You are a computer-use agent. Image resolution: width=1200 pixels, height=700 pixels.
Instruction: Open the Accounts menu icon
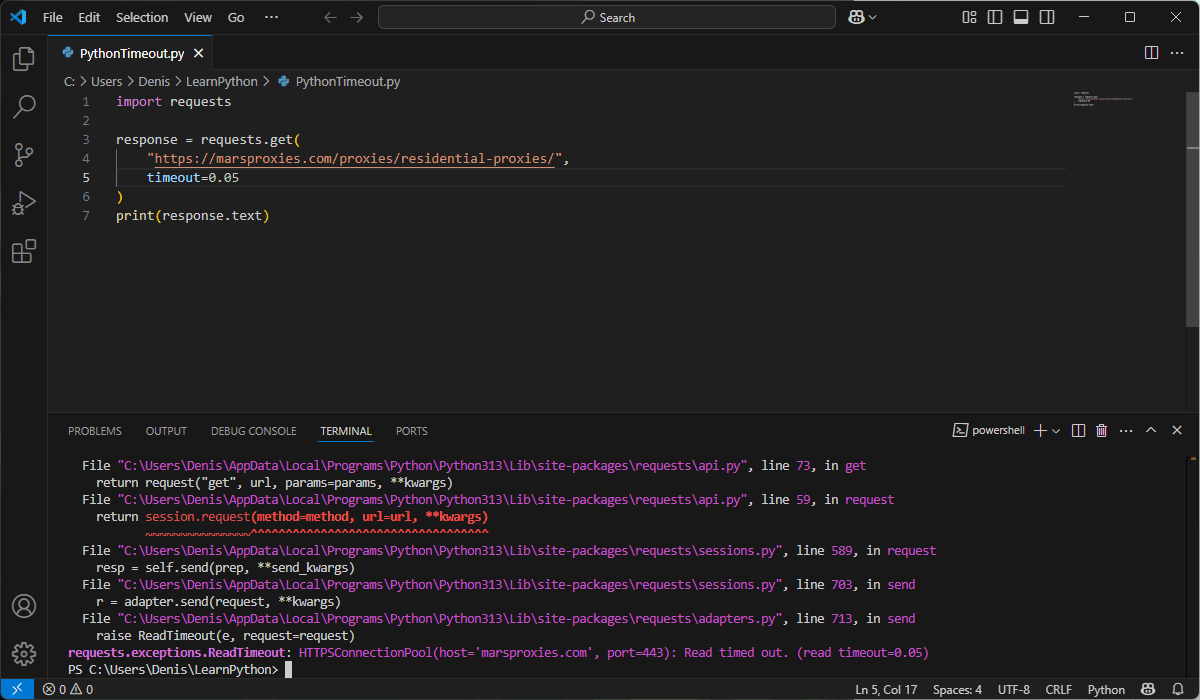tap(24, 606)
